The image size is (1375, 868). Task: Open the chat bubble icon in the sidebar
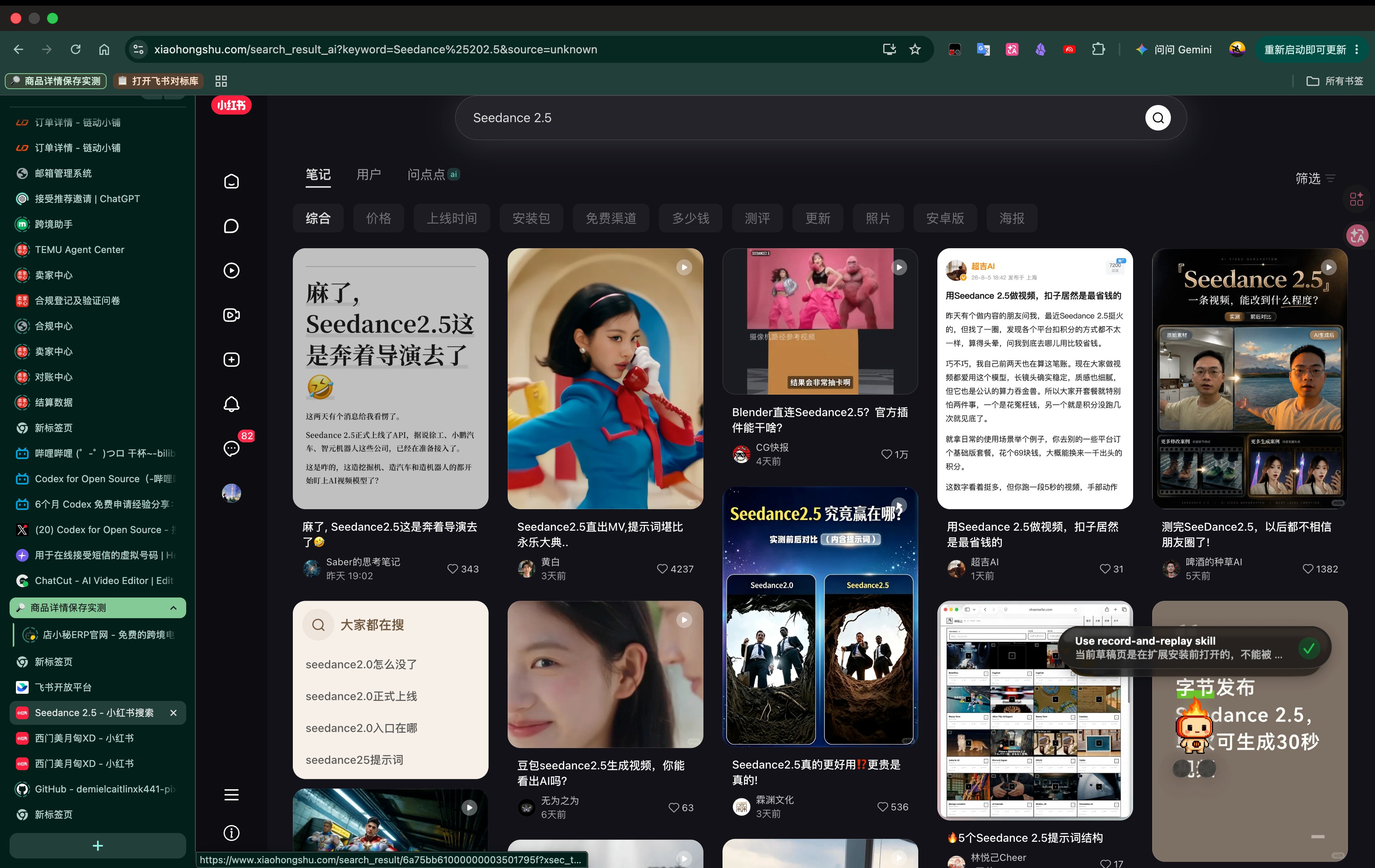[231, 226]
